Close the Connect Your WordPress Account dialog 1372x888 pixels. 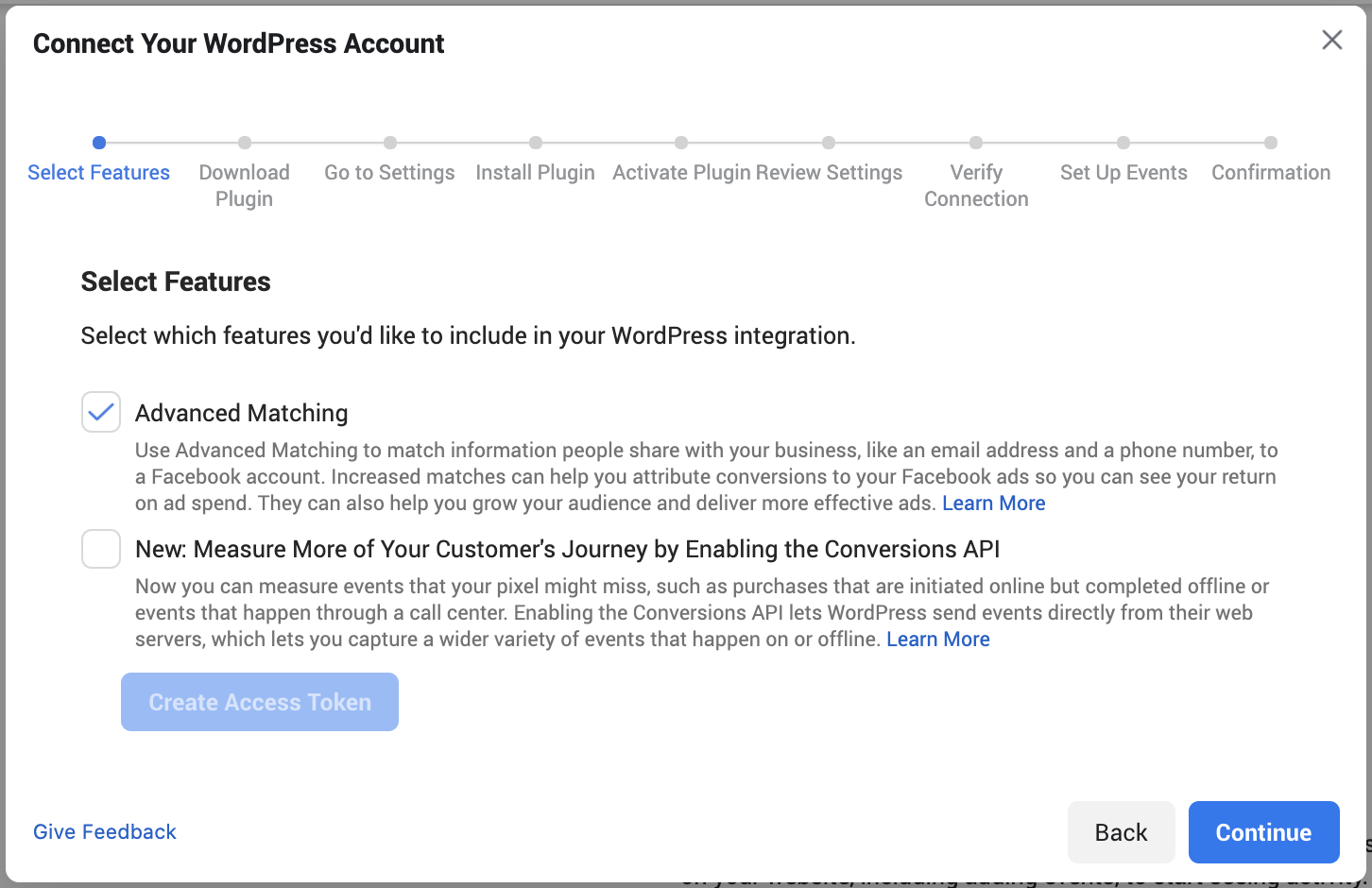[x=1331, y=40]
